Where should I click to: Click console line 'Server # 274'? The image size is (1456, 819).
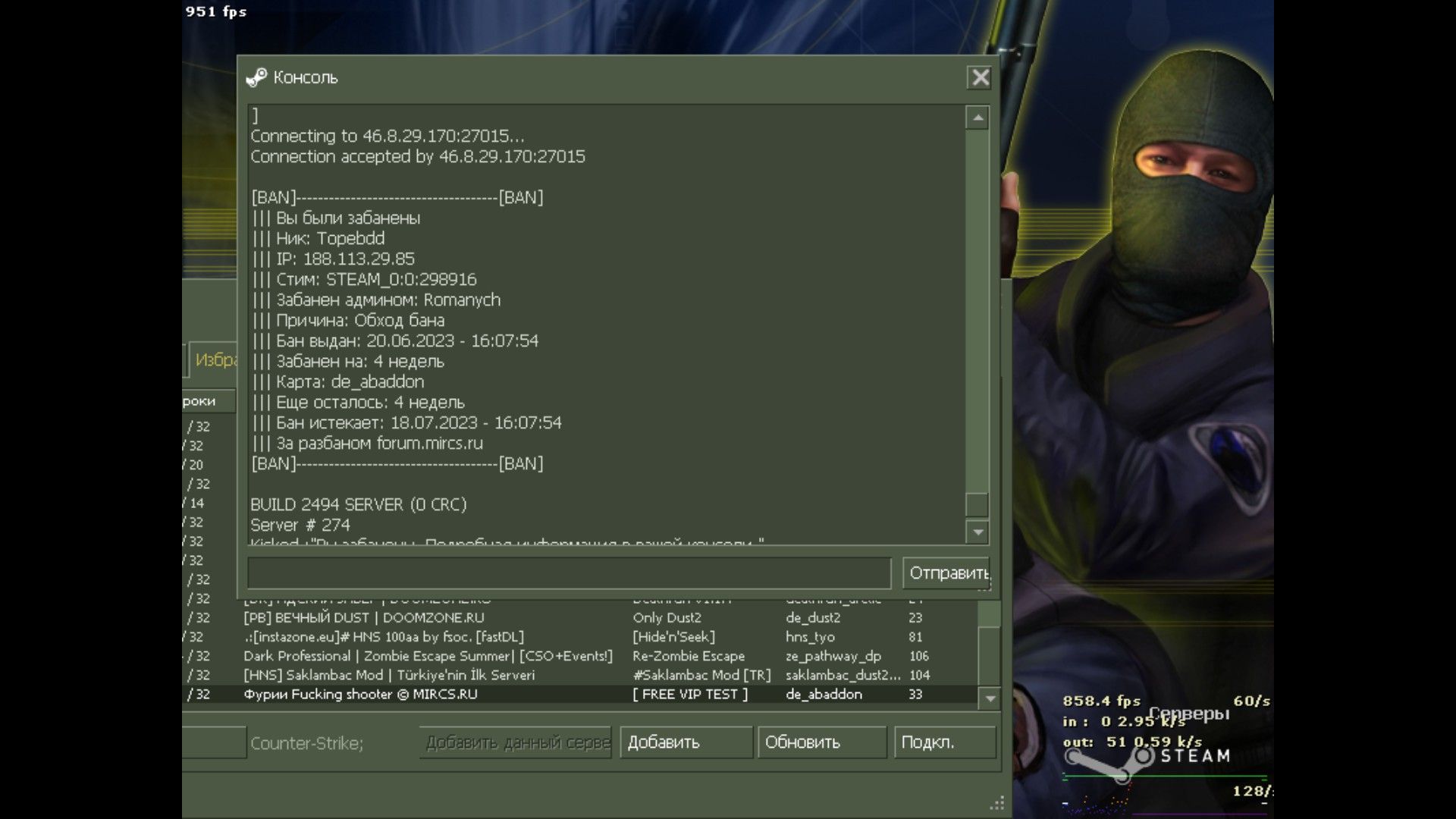(300, 526)
